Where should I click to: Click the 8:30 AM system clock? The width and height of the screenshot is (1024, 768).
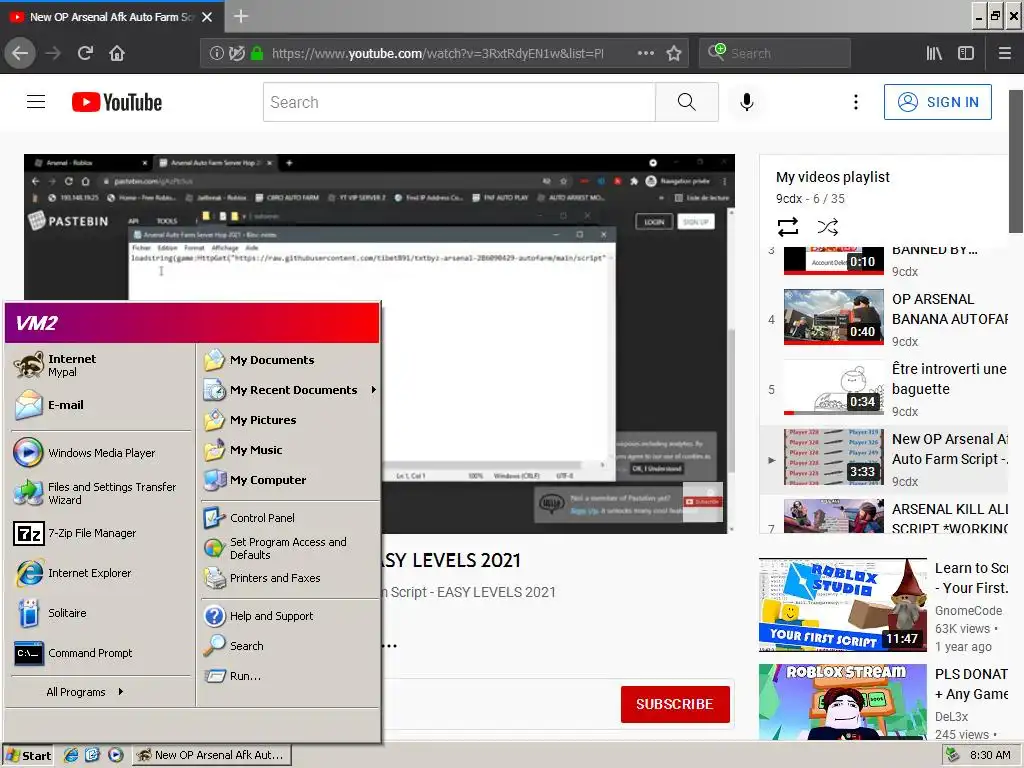(990, 755)
